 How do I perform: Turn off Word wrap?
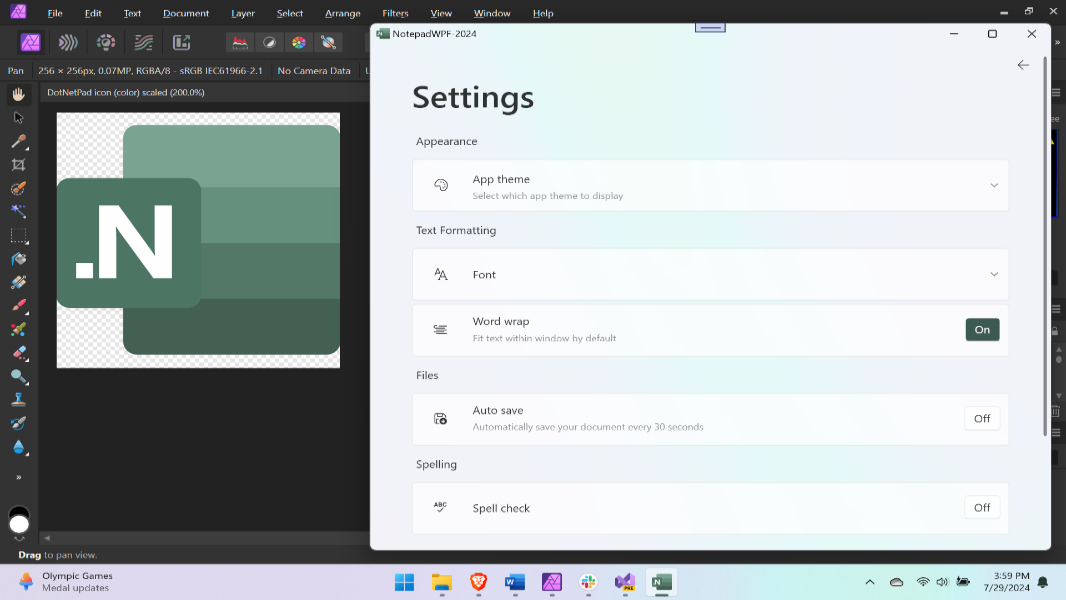pyautogui.click(x=981, y=329)
